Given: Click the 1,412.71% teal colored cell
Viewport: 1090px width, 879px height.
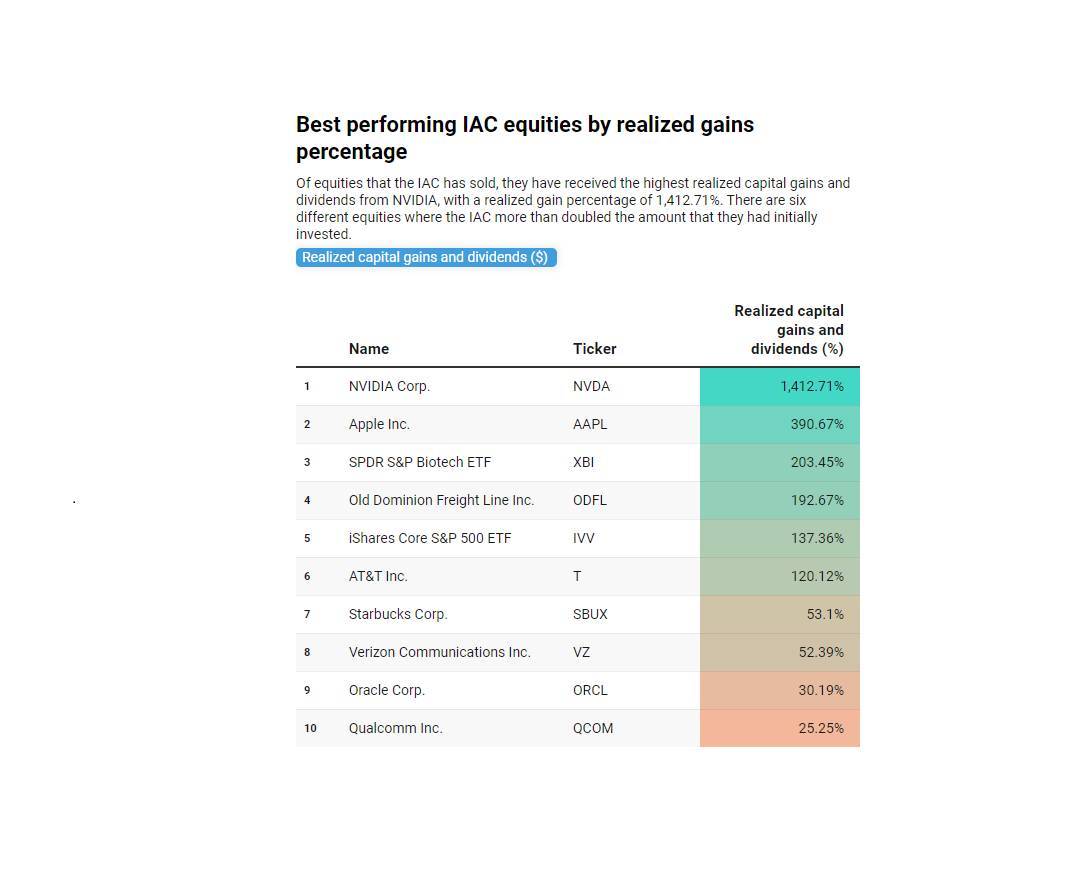Looking at the screenshot, I should [x=780, y=387].
